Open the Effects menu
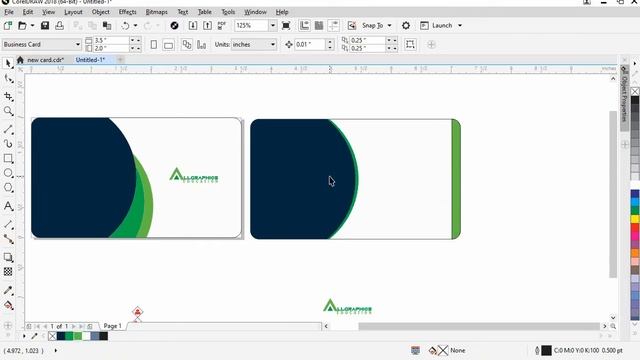Screen dimensions: 640x360 click(127, 12)
